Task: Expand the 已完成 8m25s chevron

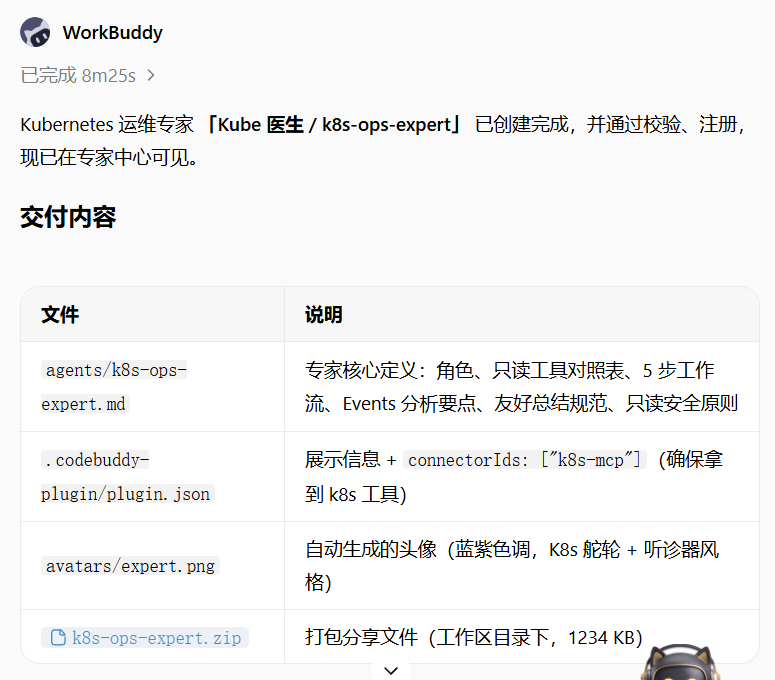Action: [151, 76]
